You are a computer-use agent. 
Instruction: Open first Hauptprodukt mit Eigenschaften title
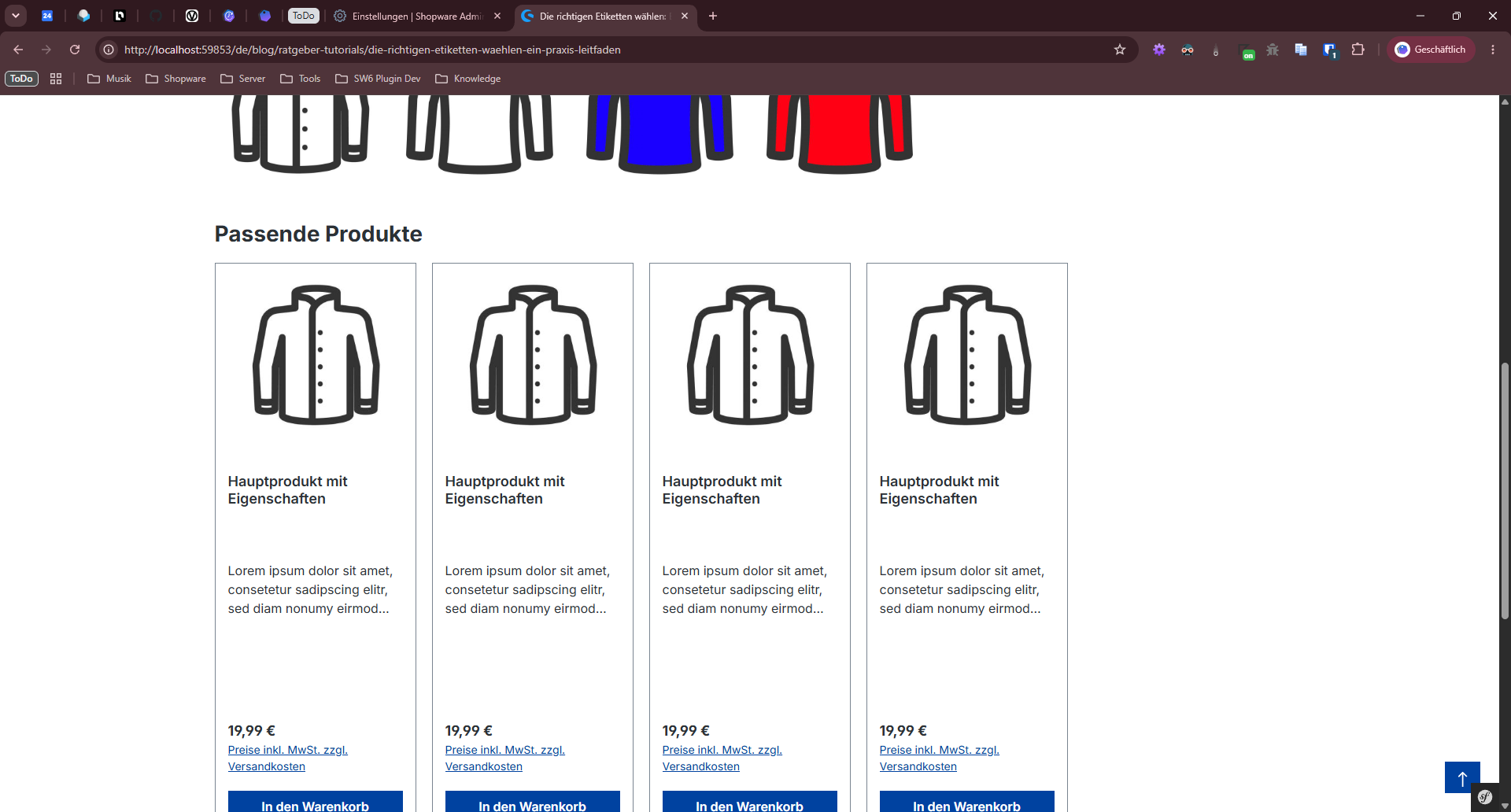pos(288,489)
